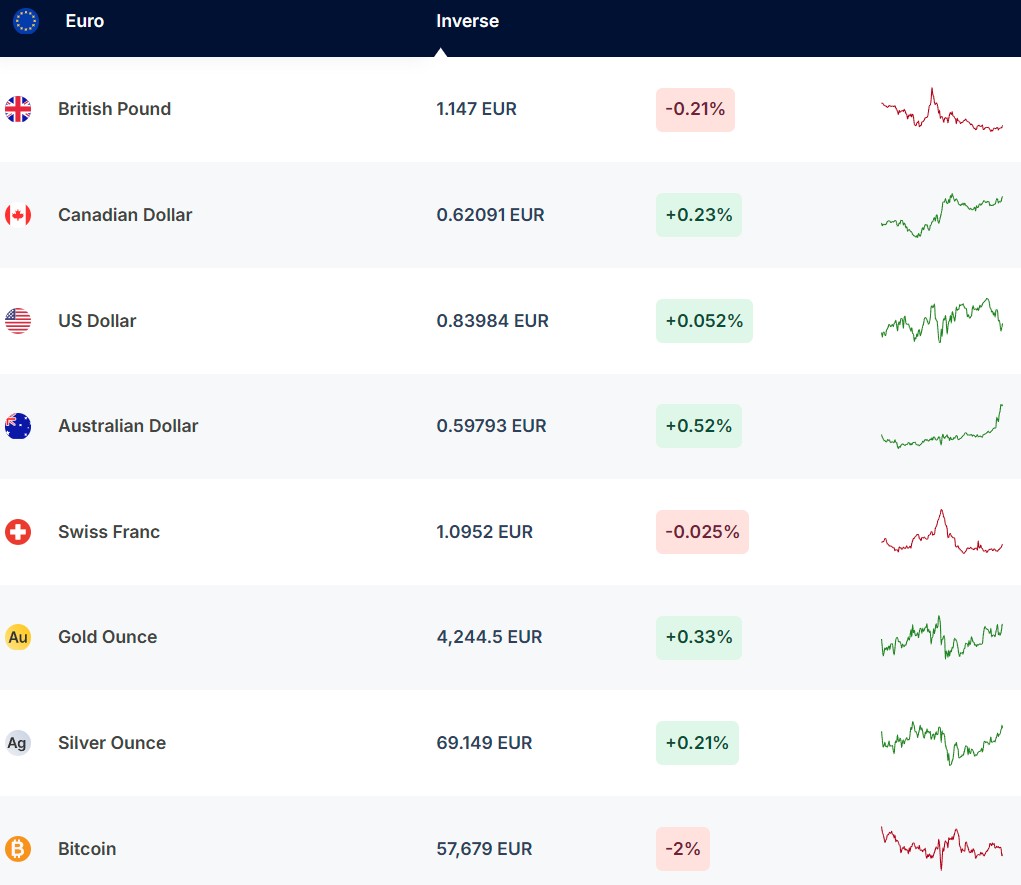
Task: Click the Canadian flag icon
Action: (x=18, y=215)
